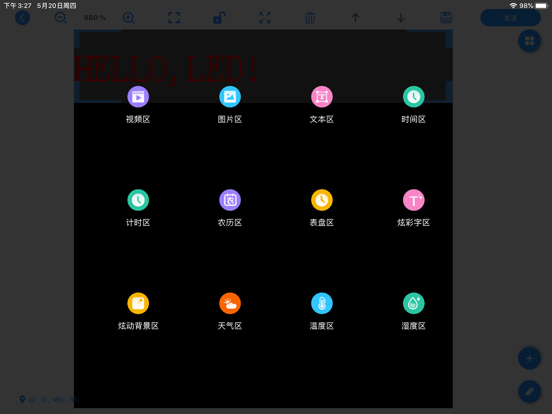Move layer down with down arrow

(401, 18)
